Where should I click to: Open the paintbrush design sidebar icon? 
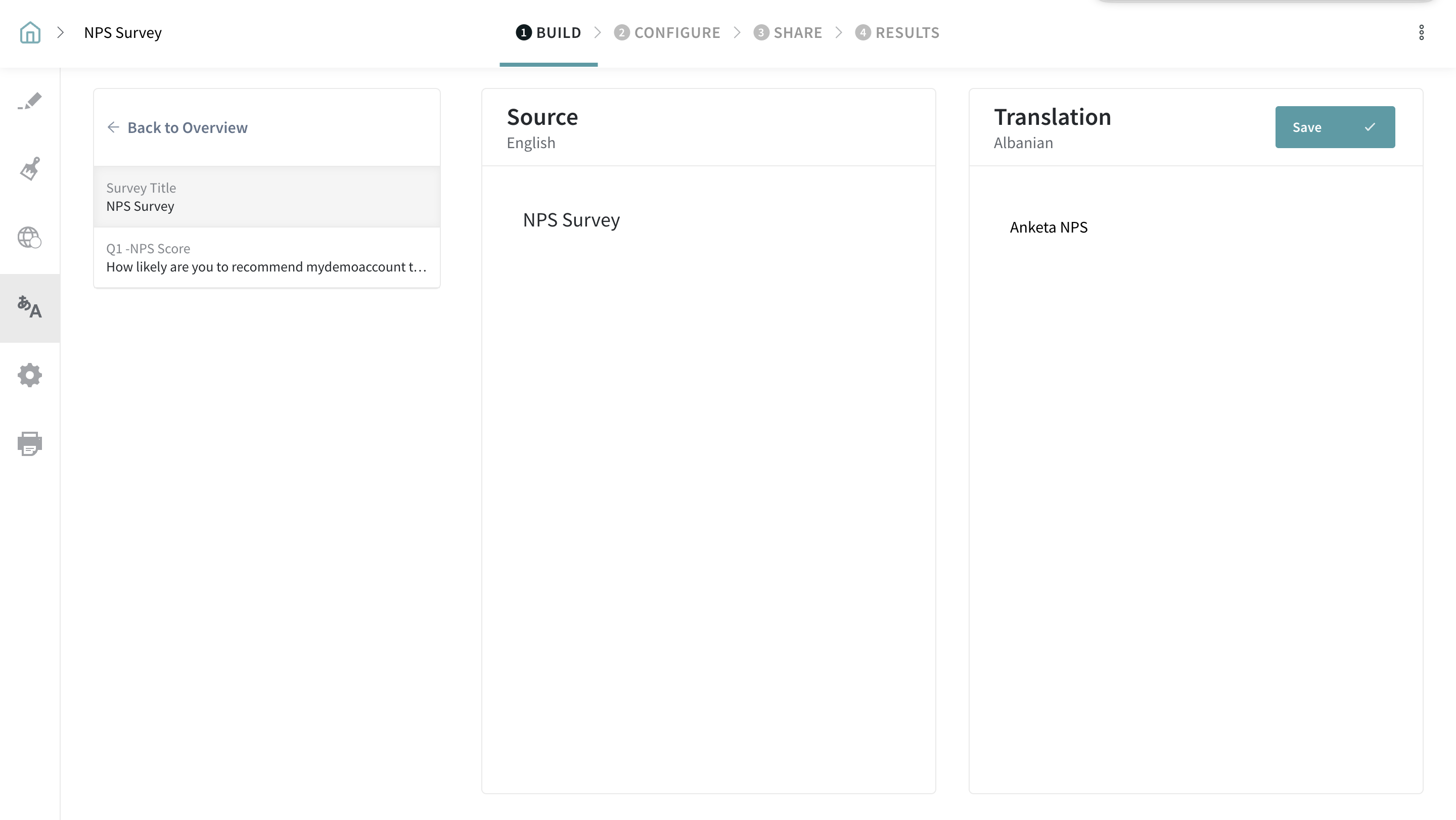pos(30,169)
